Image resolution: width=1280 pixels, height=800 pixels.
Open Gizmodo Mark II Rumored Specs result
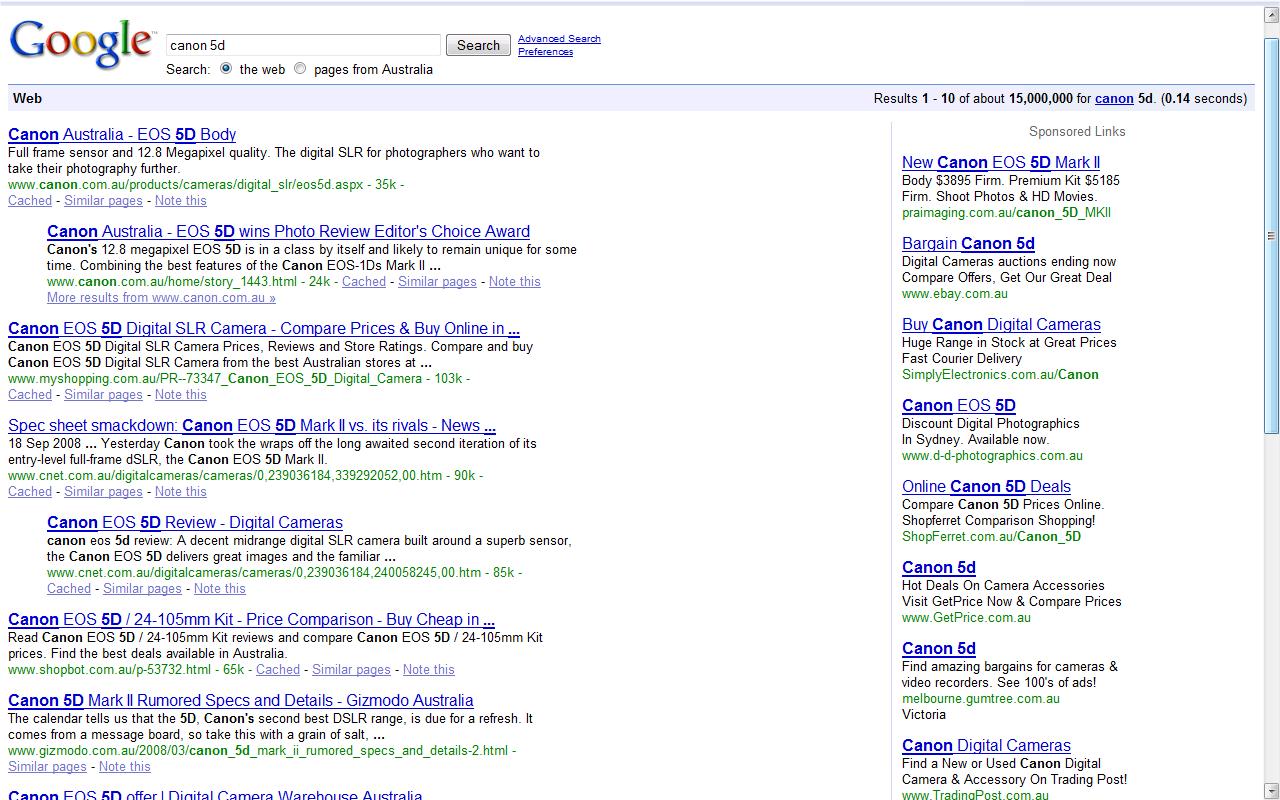(241, 700)
